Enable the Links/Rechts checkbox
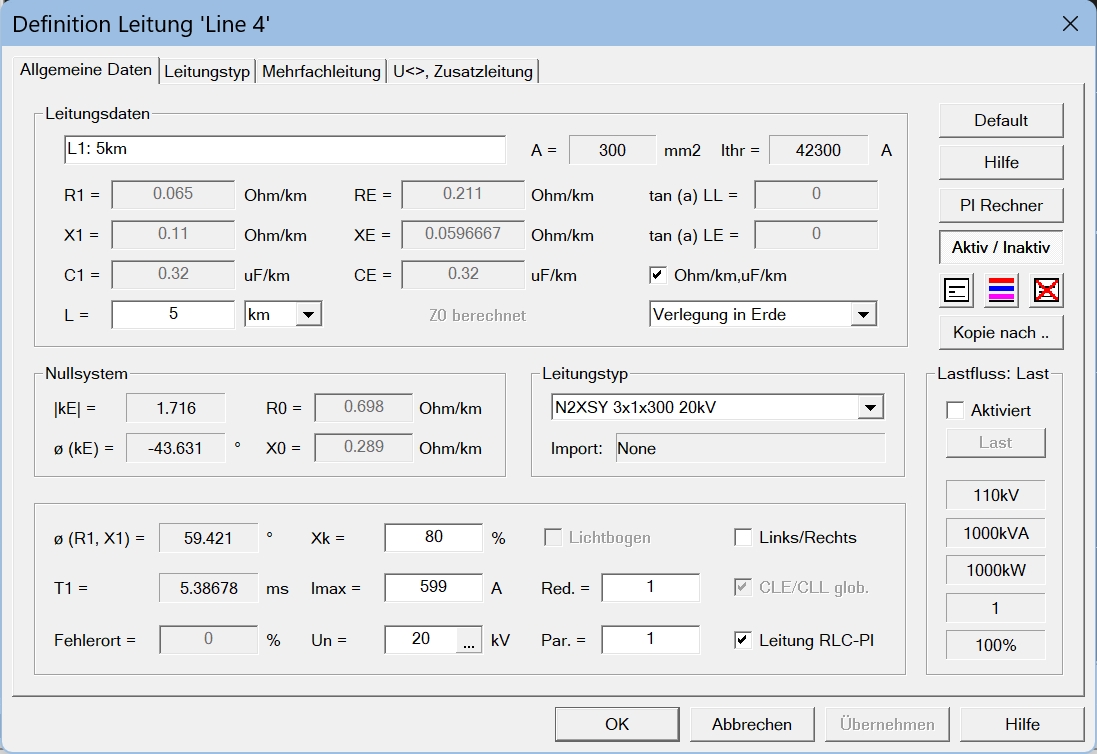 (x=743, y=538)
